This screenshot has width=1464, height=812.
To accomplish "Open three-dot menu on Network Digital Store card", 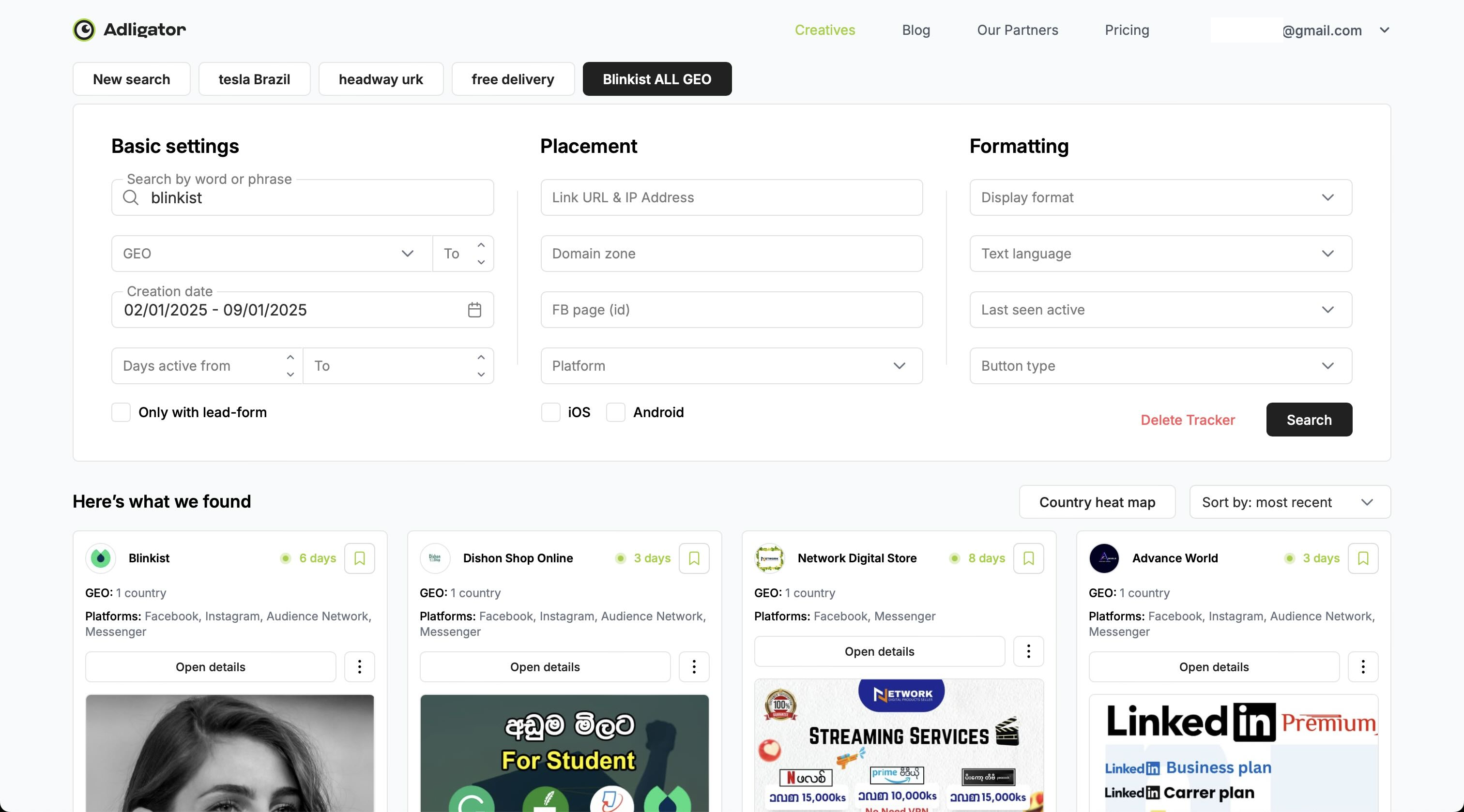I will (x=1028, y=651).
